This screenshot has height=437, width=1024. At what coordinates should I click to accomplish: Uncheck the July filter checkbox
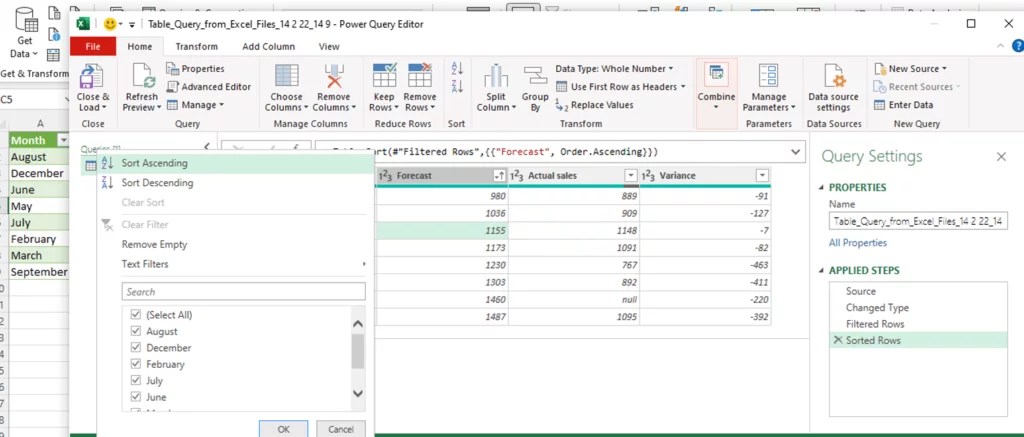tap(136, 380)
